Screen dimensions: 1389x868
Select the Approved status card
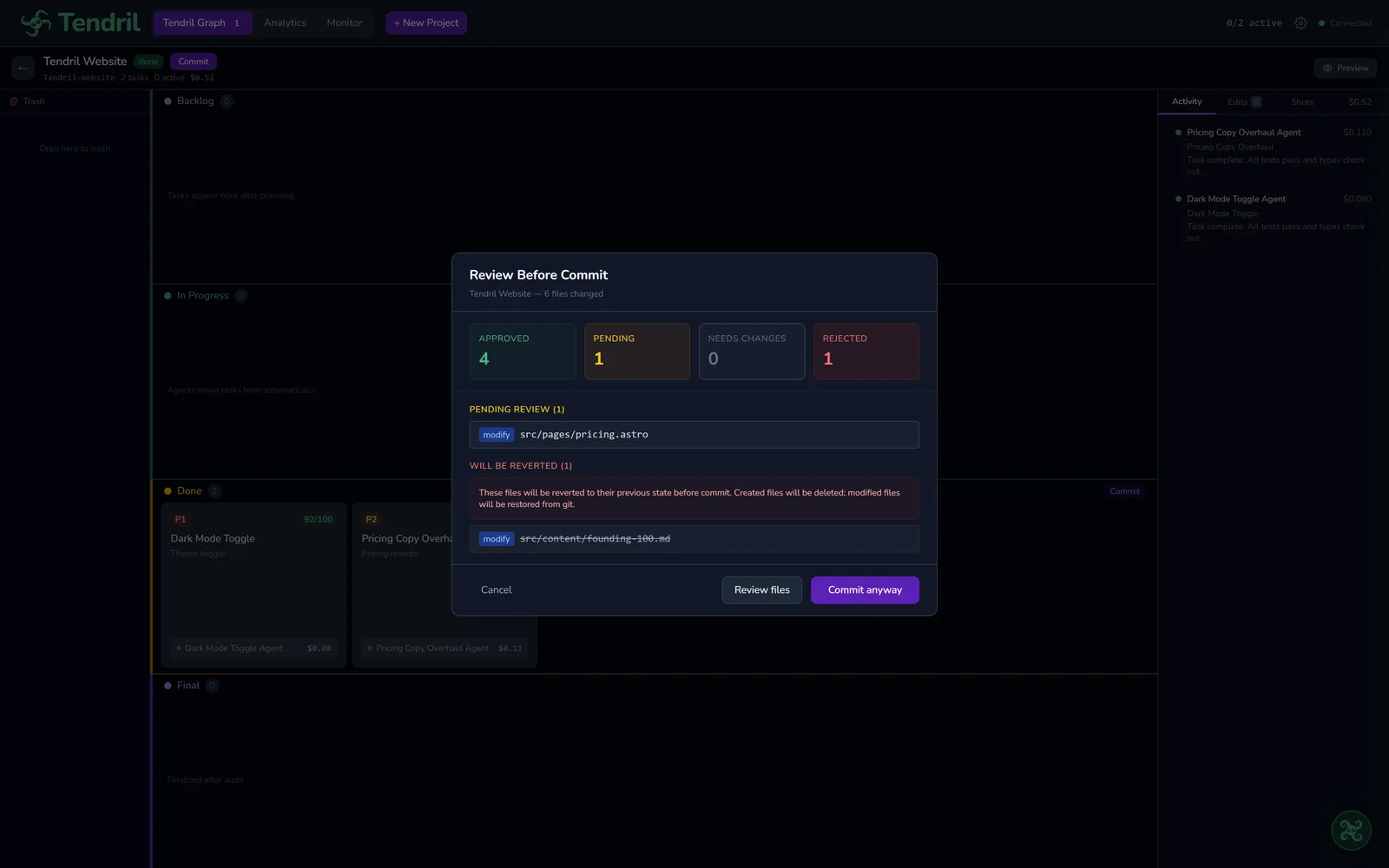pyautogui.click(x=522, y=351)
